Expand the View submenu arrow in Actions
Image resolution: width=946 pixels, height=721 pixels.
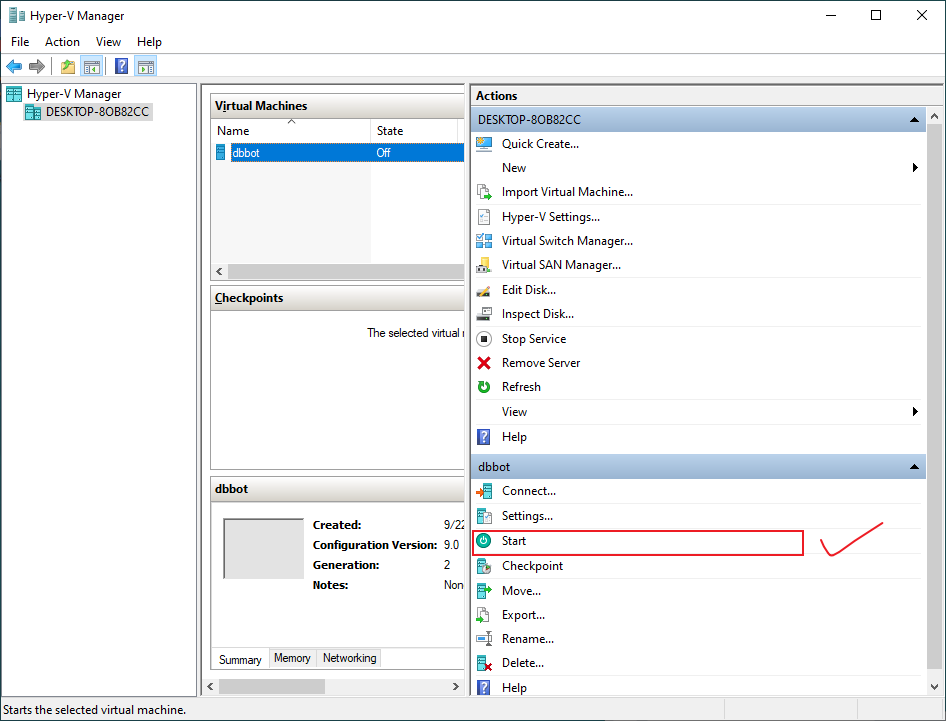(x=915, y=411)
